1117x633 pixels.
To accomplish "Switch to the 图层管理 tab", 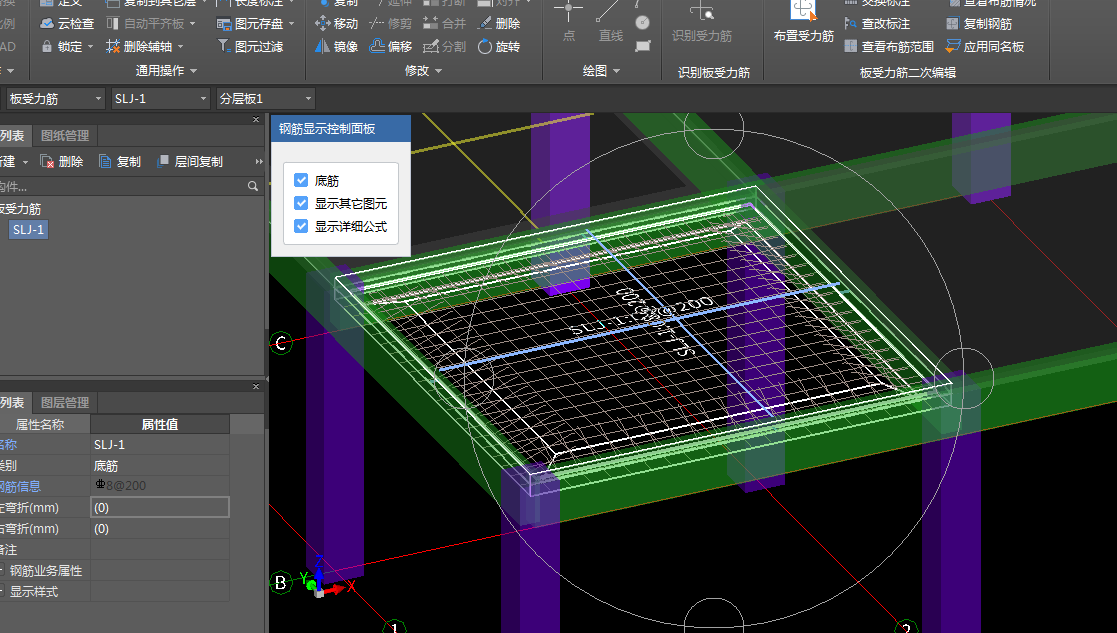I will click(x=65, y=402).
